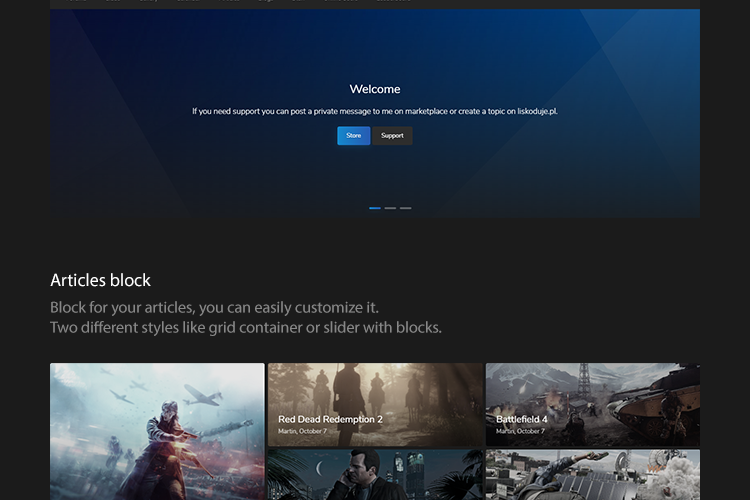Click the Articles block heading
The width and height of the screenshot is (750, 500).
pos(100,280)
